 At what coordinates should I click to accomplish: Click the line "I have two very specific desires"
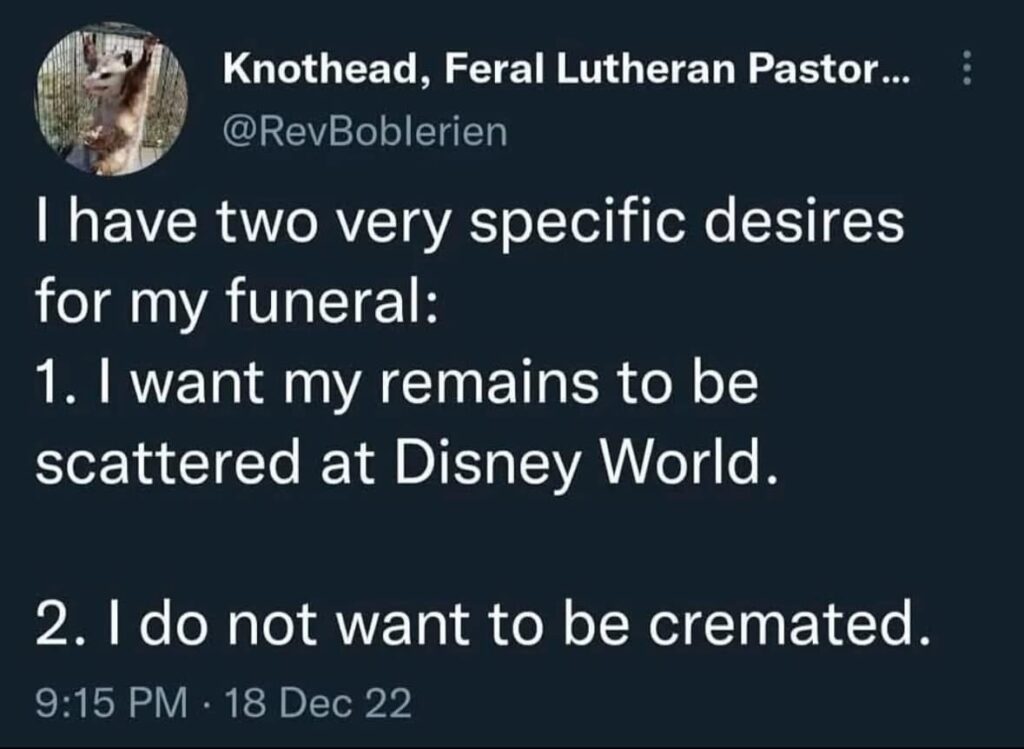pyautogui.click(x=468, y=224)
